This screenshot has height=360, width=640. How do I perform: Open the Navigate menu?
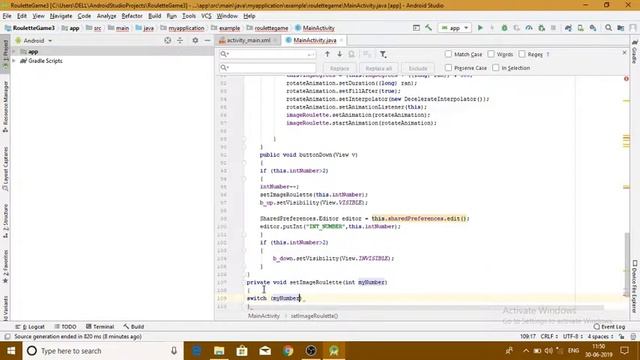(61, 16)
